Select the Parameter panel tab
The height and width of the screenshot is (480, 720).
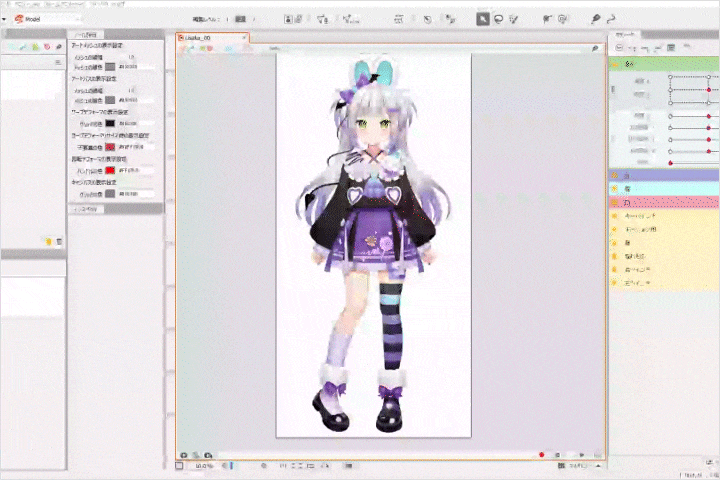tap(624, 34)
